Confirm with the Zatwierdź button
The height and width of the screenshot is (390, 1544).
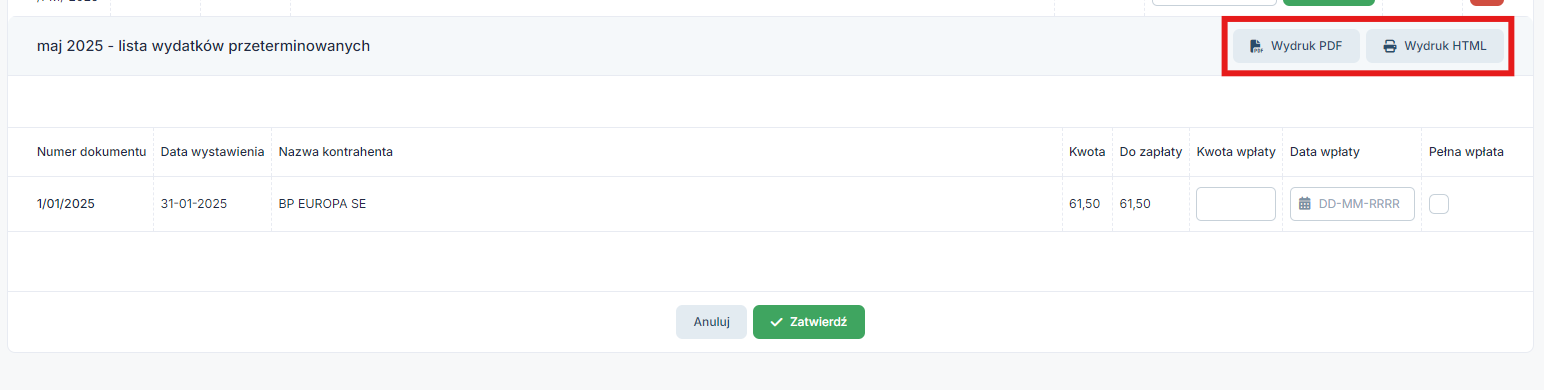(x=809, y=322)
